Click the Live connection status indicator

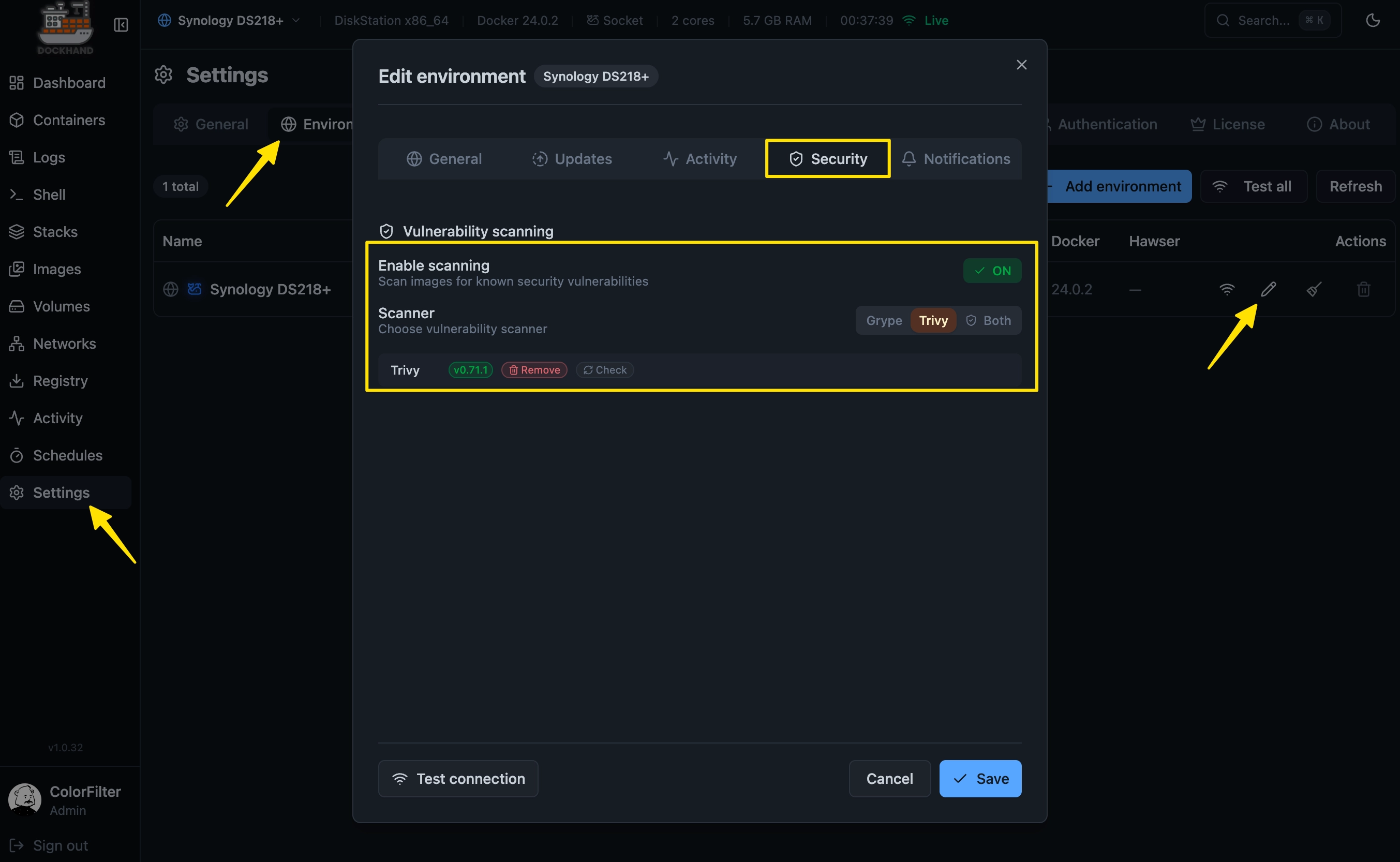(926, 21)
